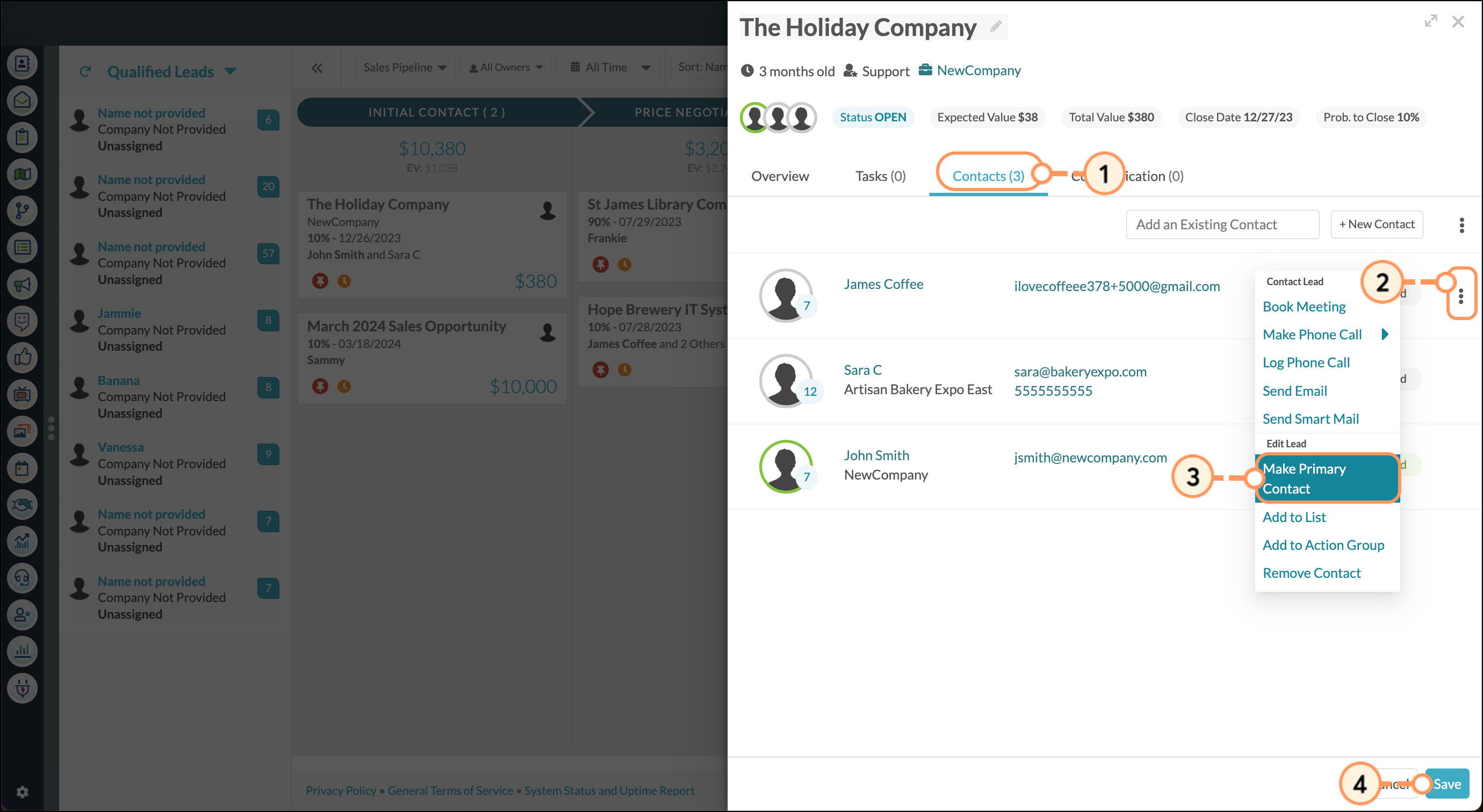Click the + New Contact button
The height and width of the screenshot is (812, 1483).
(1377, 224)
